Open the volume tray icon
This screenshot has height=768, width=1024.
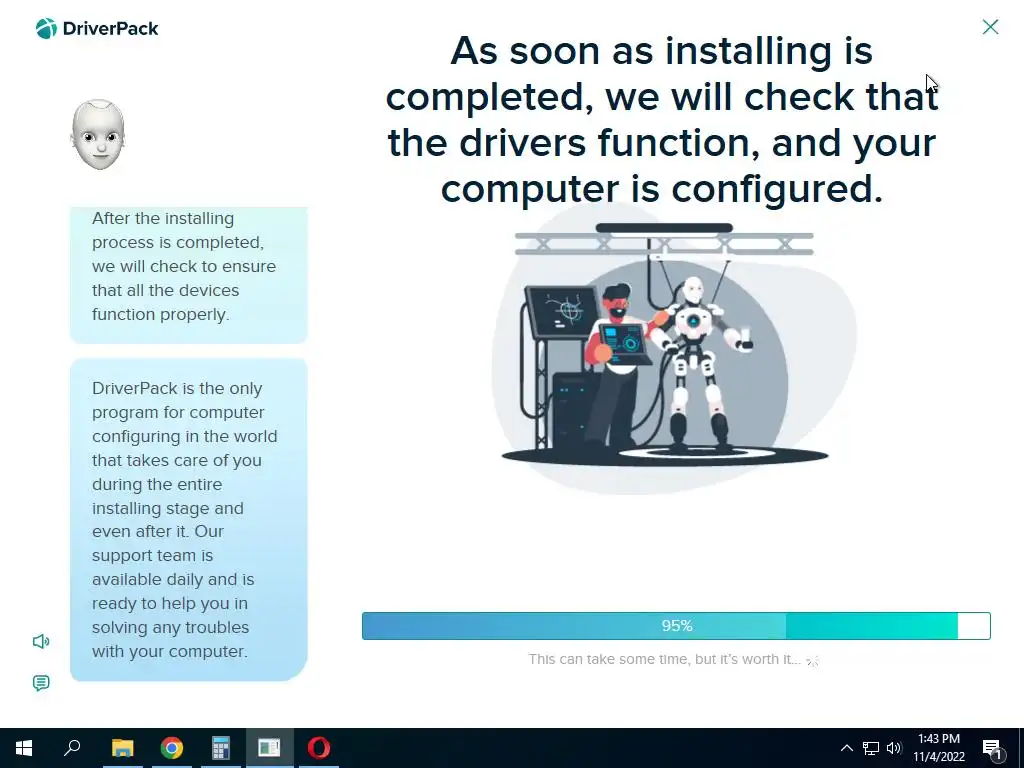894,748
